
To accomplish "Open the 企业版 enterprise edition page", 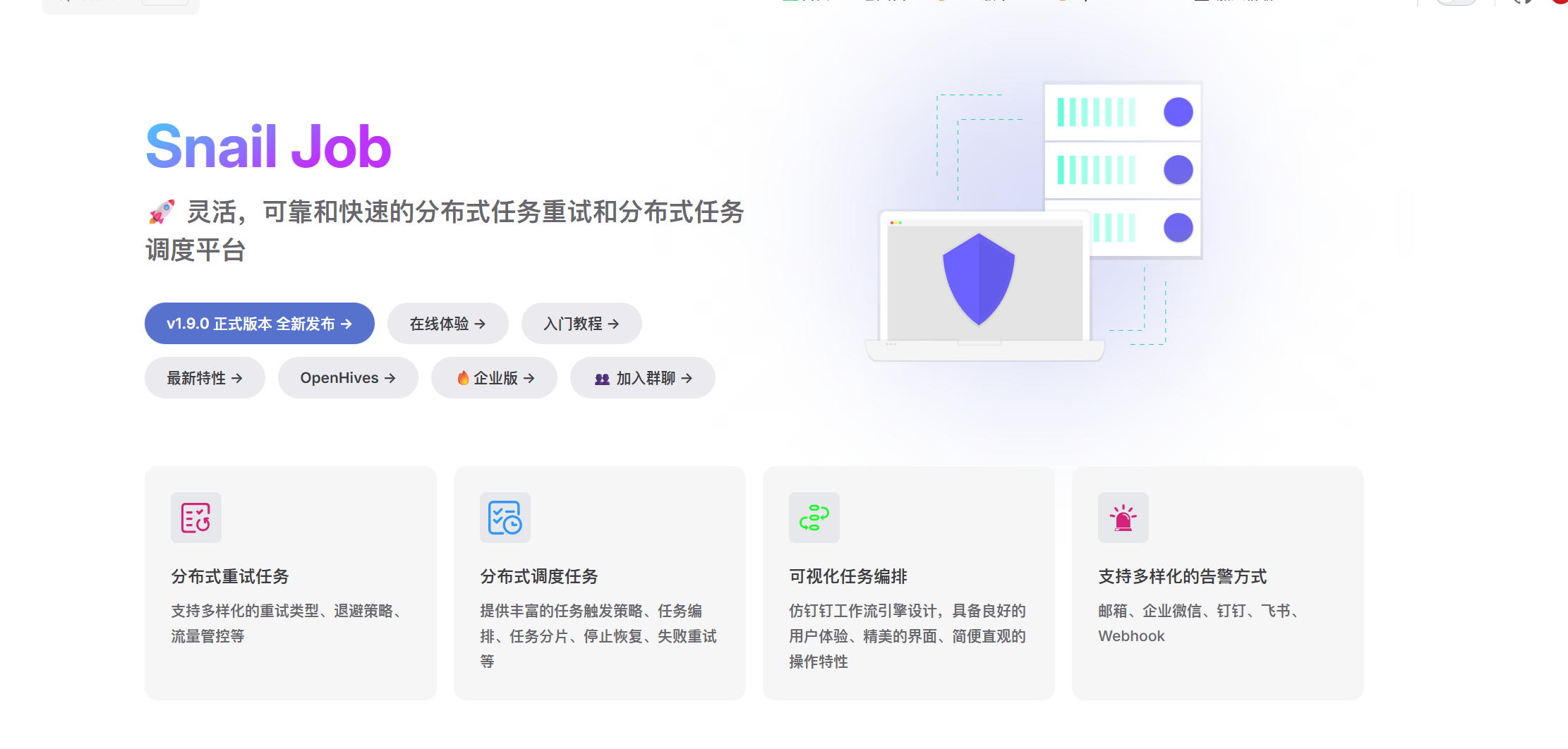I will (494, 377).
